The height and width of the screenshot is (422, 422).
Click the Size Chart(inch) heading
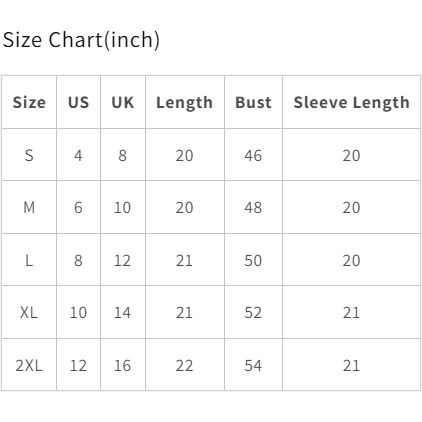[81, 40]
